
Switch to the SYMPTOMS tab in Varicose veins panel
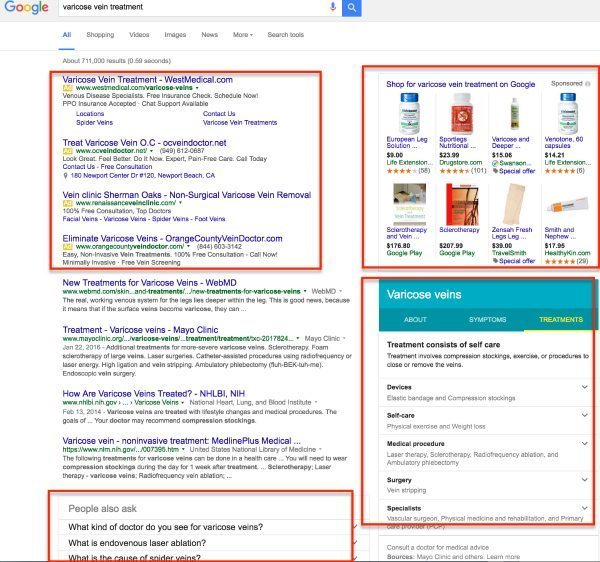(488, 319)
